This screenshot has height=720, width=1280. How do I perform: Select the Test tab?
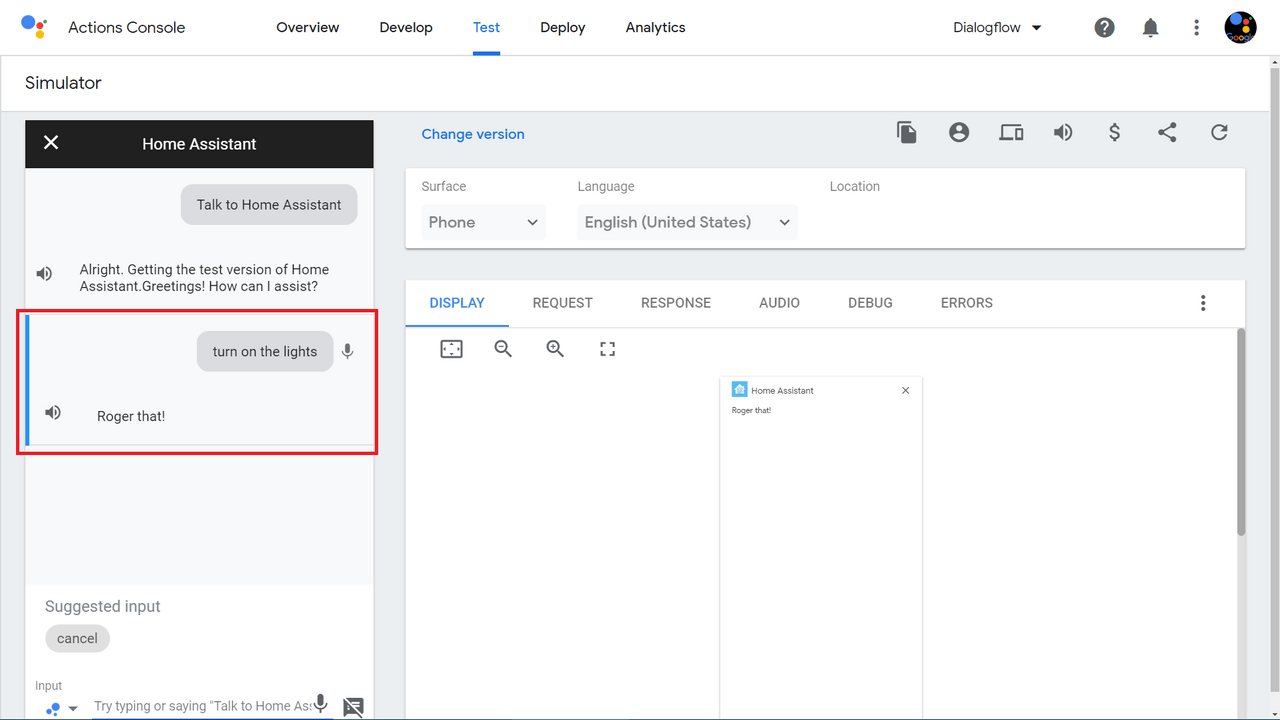pyautogui.click(x=487, y=28)
